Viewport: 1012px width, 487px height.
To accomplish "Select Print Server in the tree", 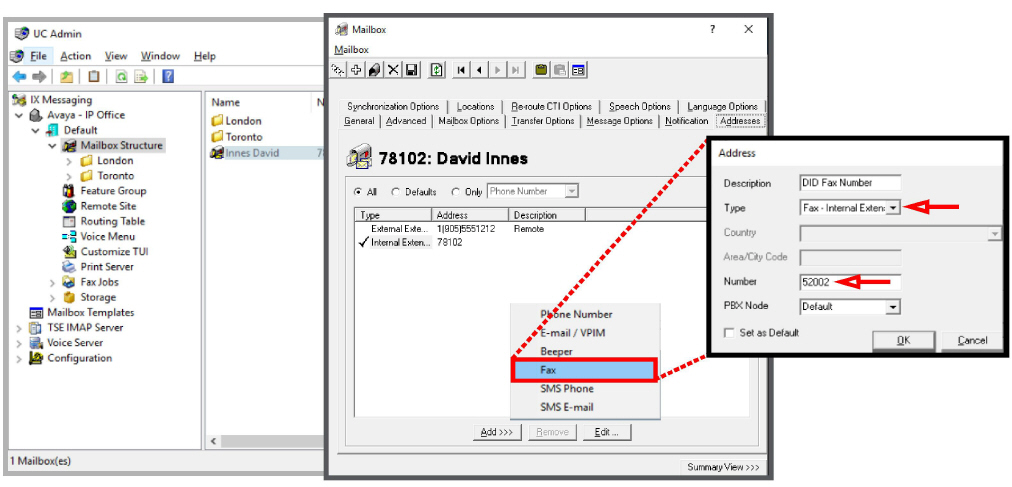I will point(106,266).
